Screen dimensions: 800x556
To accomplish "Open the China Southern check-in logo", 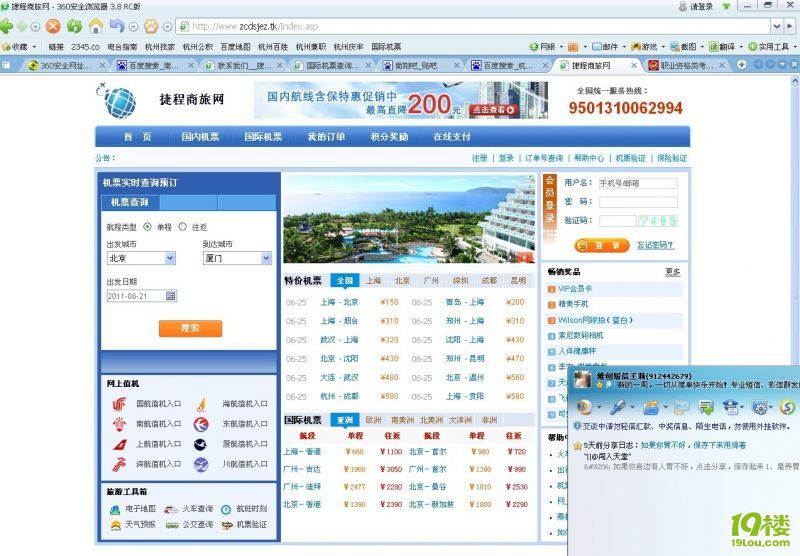I will tap(119, 424).
